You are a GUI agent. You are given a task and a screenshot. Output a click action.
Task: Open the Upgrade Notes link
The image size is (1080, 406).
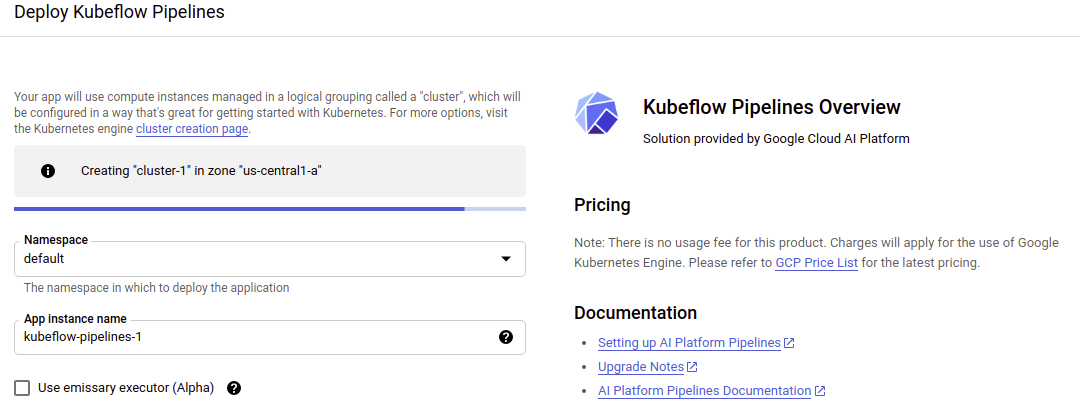641,367
